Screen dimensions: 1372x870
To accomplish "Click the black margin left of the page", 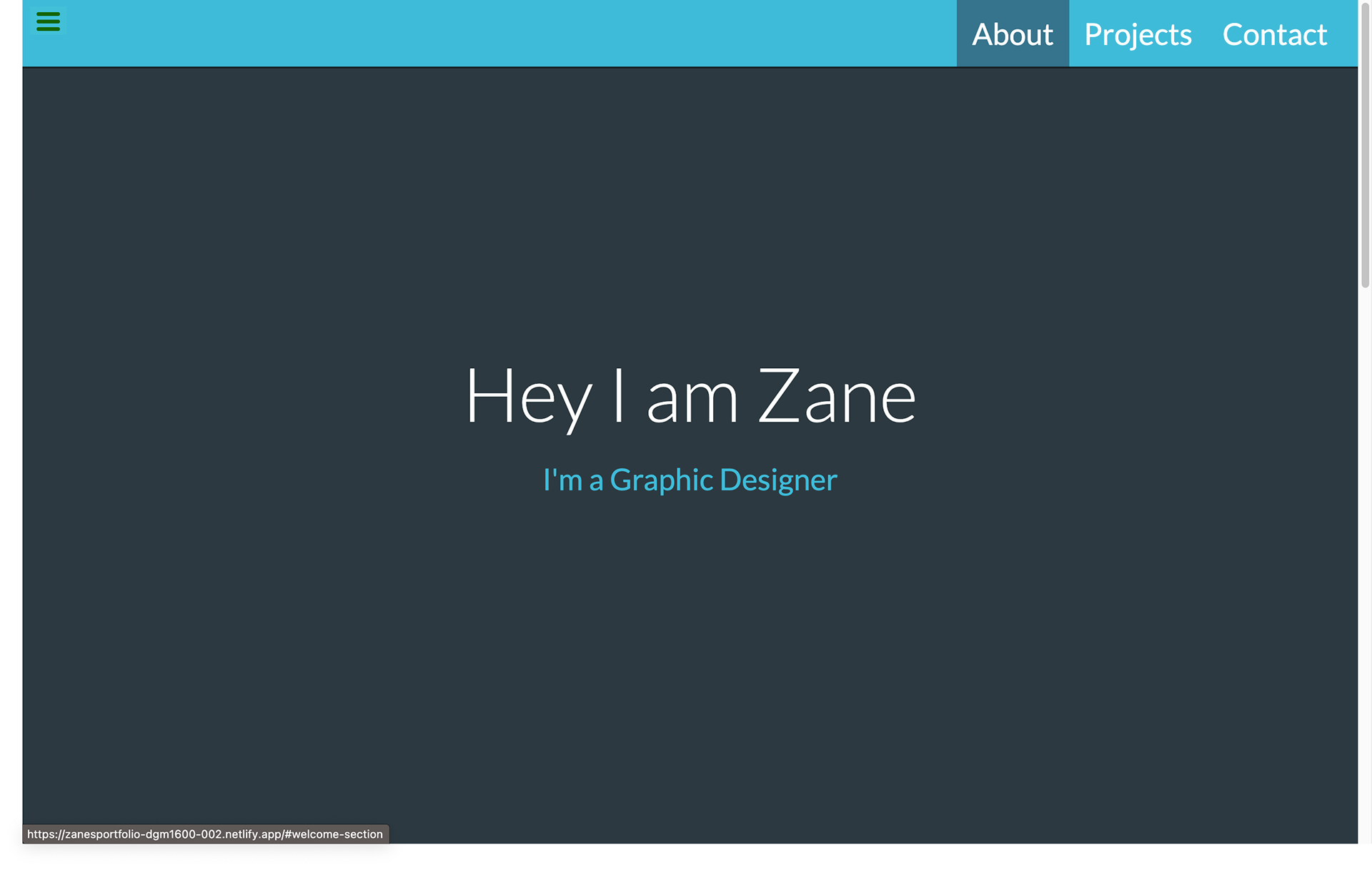I will coord(11,429).
